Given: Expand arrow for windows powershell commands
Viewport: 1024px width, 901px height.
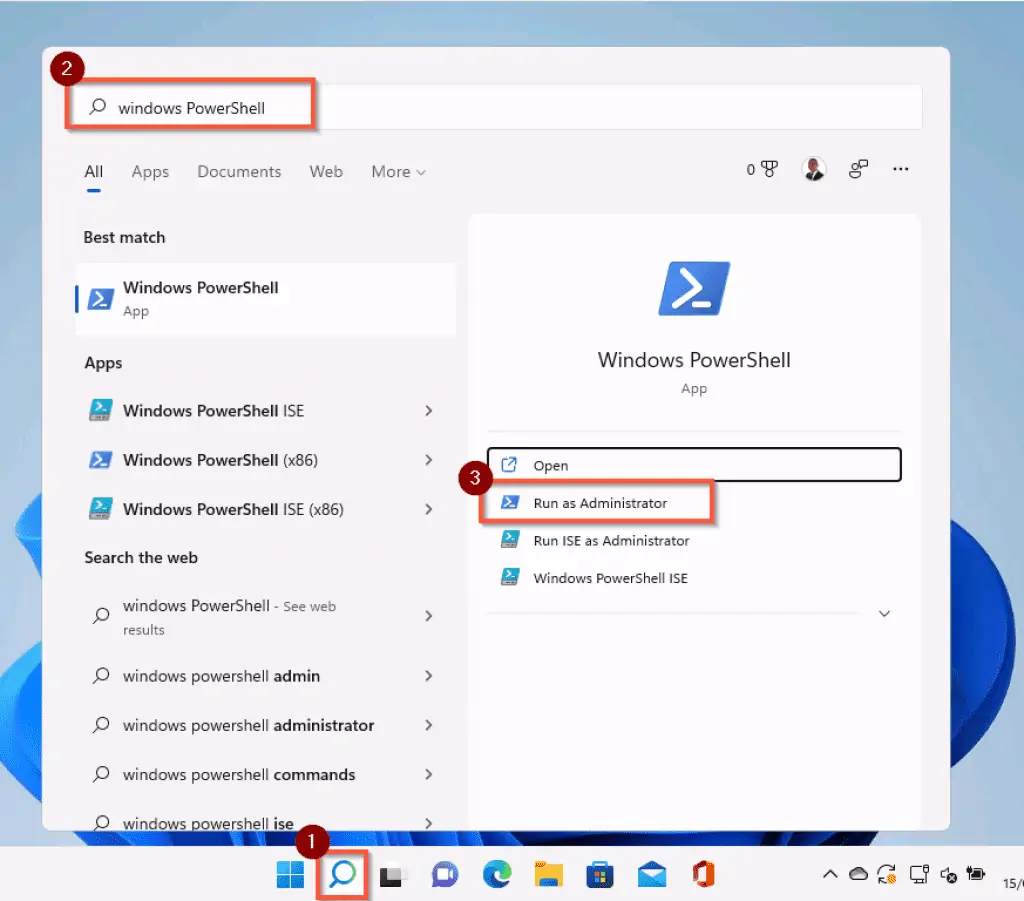Looking at the screenshot, I should point(428,774).
